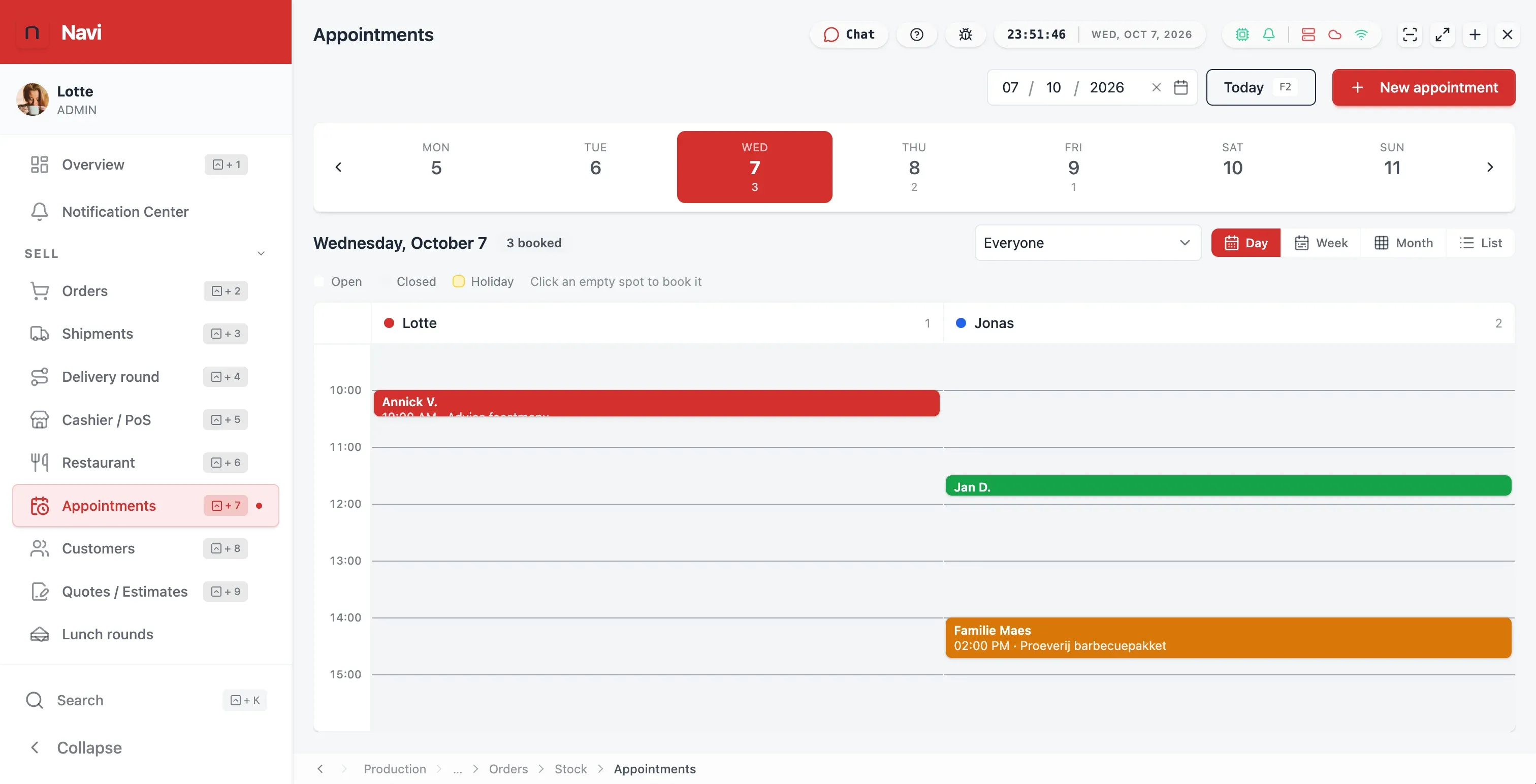Open the calendar picker icon
This screenshot has width=1536, height=784.
[x=1180, y=88]
